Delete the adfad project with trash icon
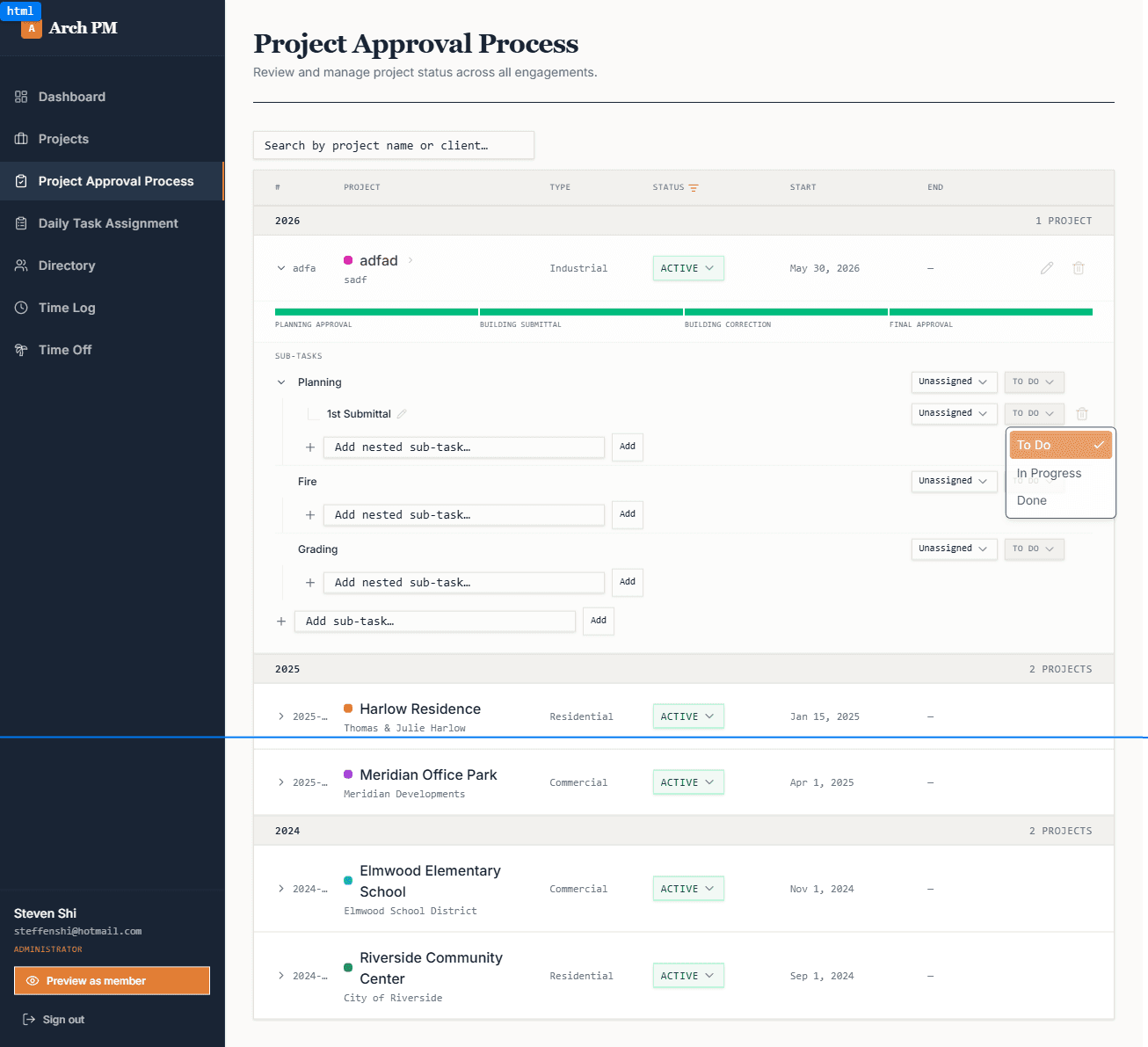Viewport: 1148px width, 1047px height. tap(1079, 268)
